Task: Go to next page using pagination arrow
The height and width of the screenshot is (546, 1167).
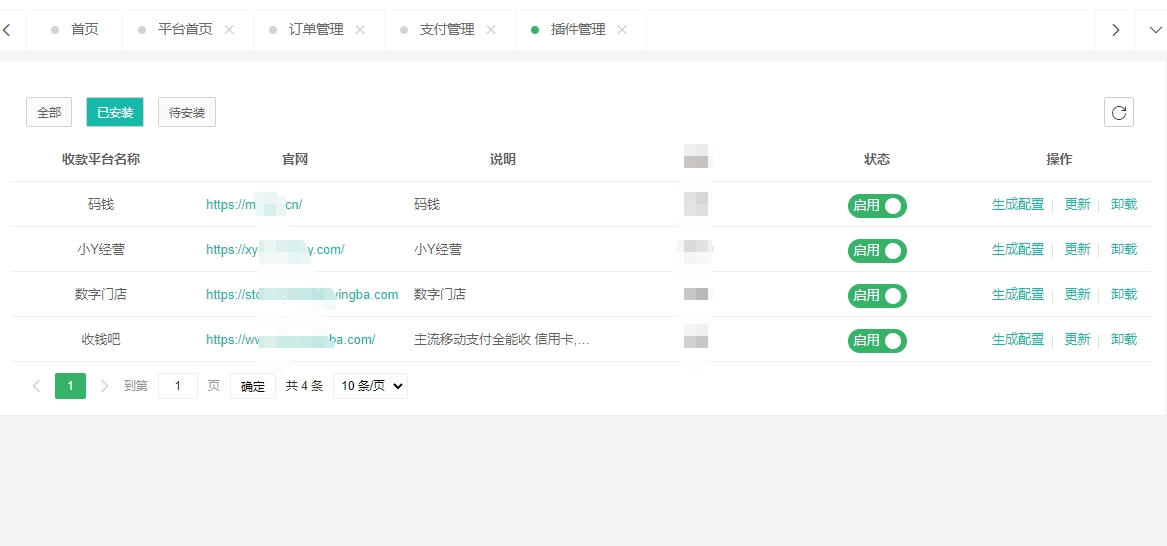Action: tap(105, 386)
